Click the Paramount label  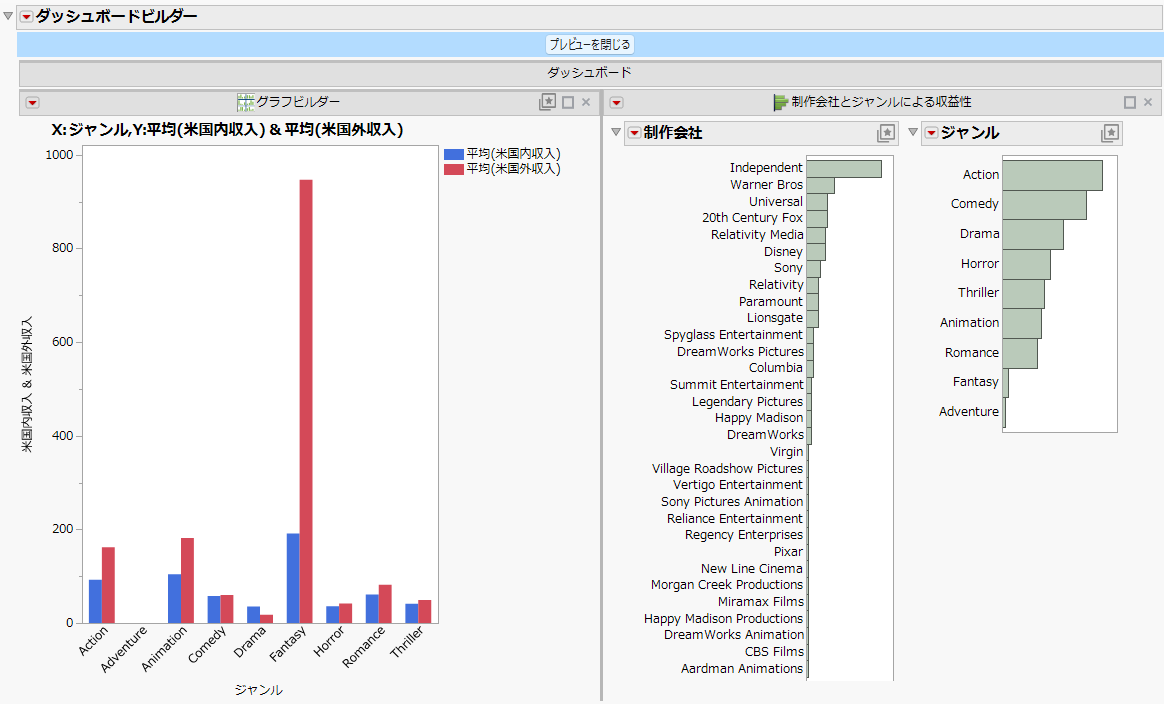(x=771, y=302)
